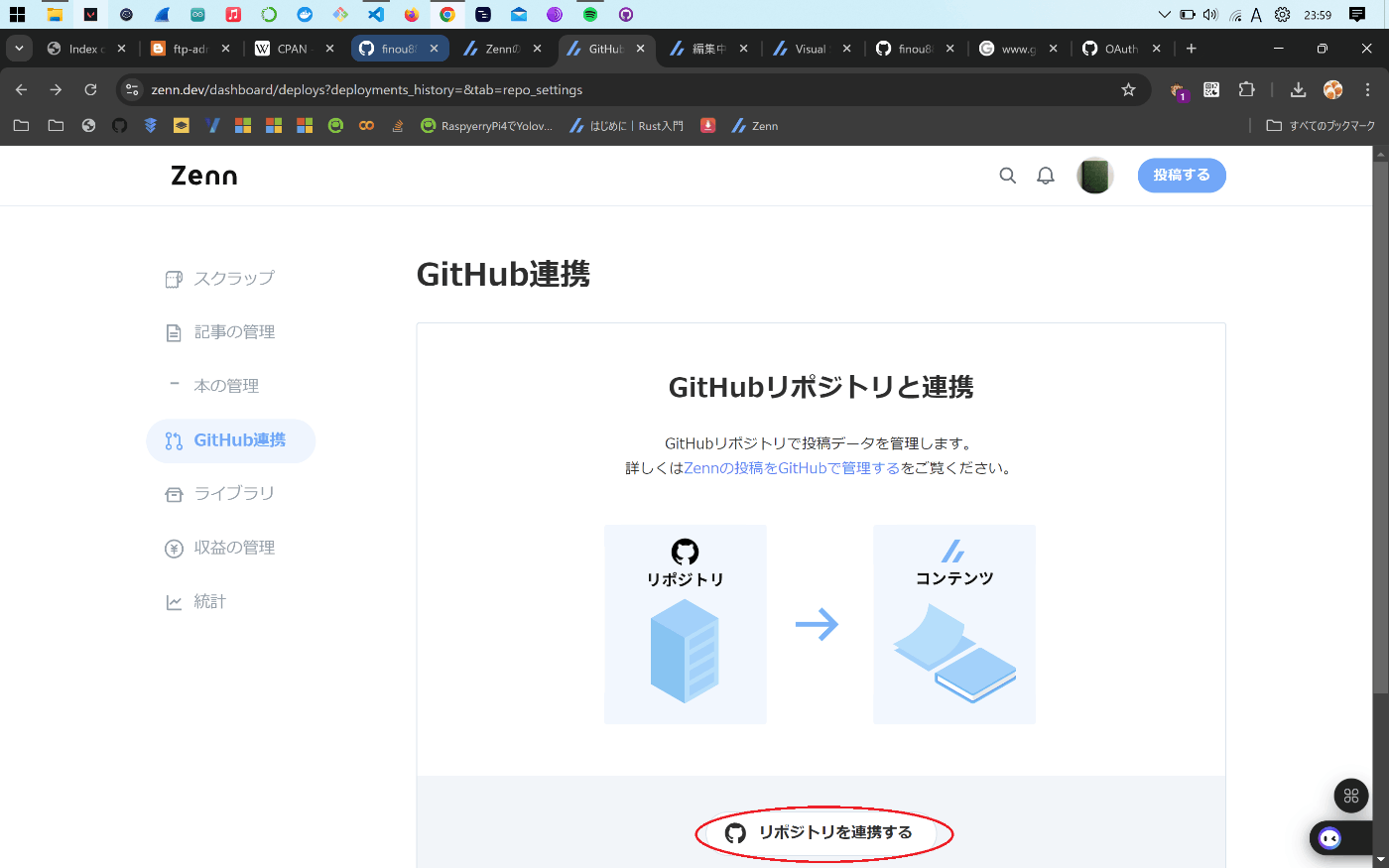Open the Arduino IDE from the taskbar
1389x868 pixels.
coord(197,15)
